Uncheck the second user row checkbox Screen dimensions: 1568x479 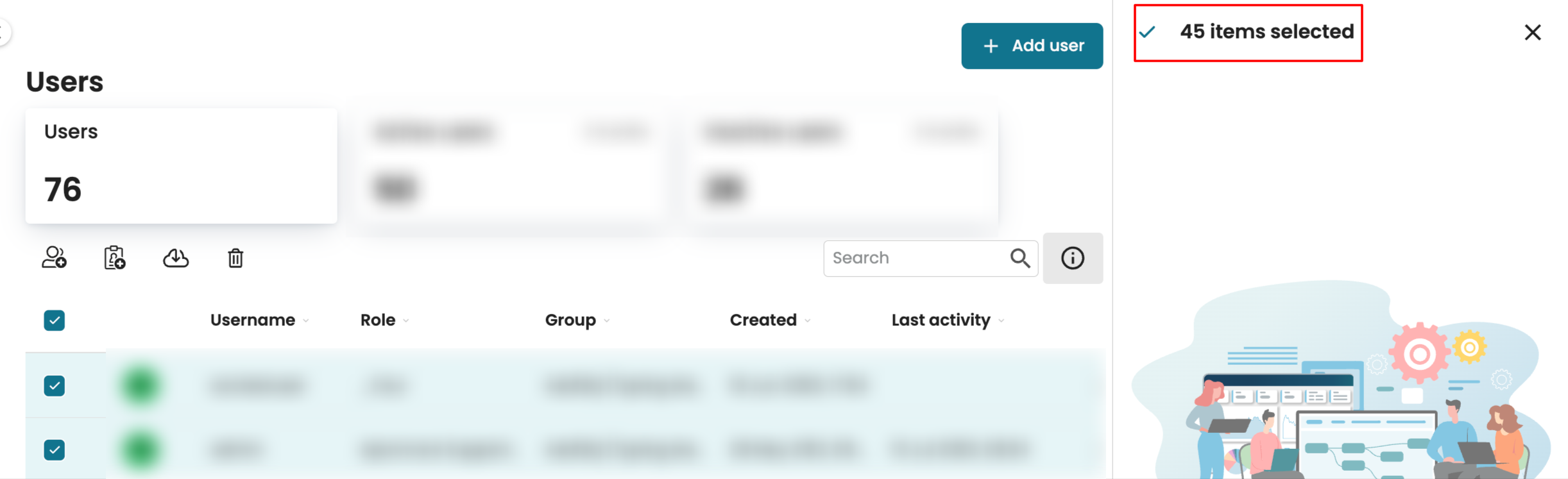pos(55,450)
